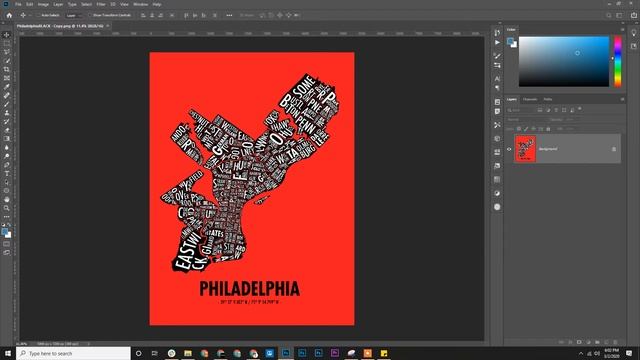Select the Clone Stamp tool
This screenshot has height=360, width=640.
(x=7, y=113)
